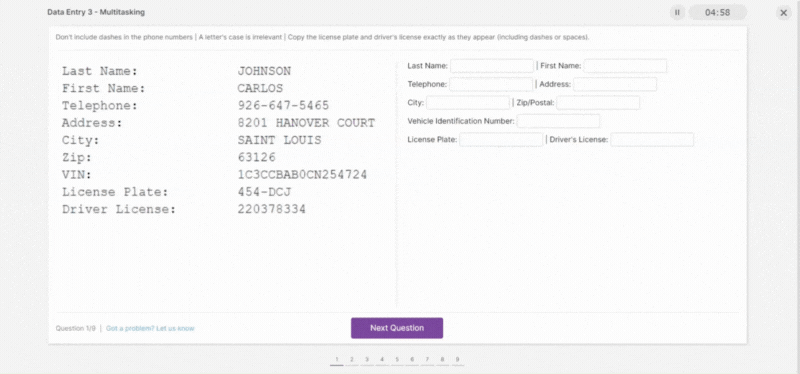Select question page 5

397,360
